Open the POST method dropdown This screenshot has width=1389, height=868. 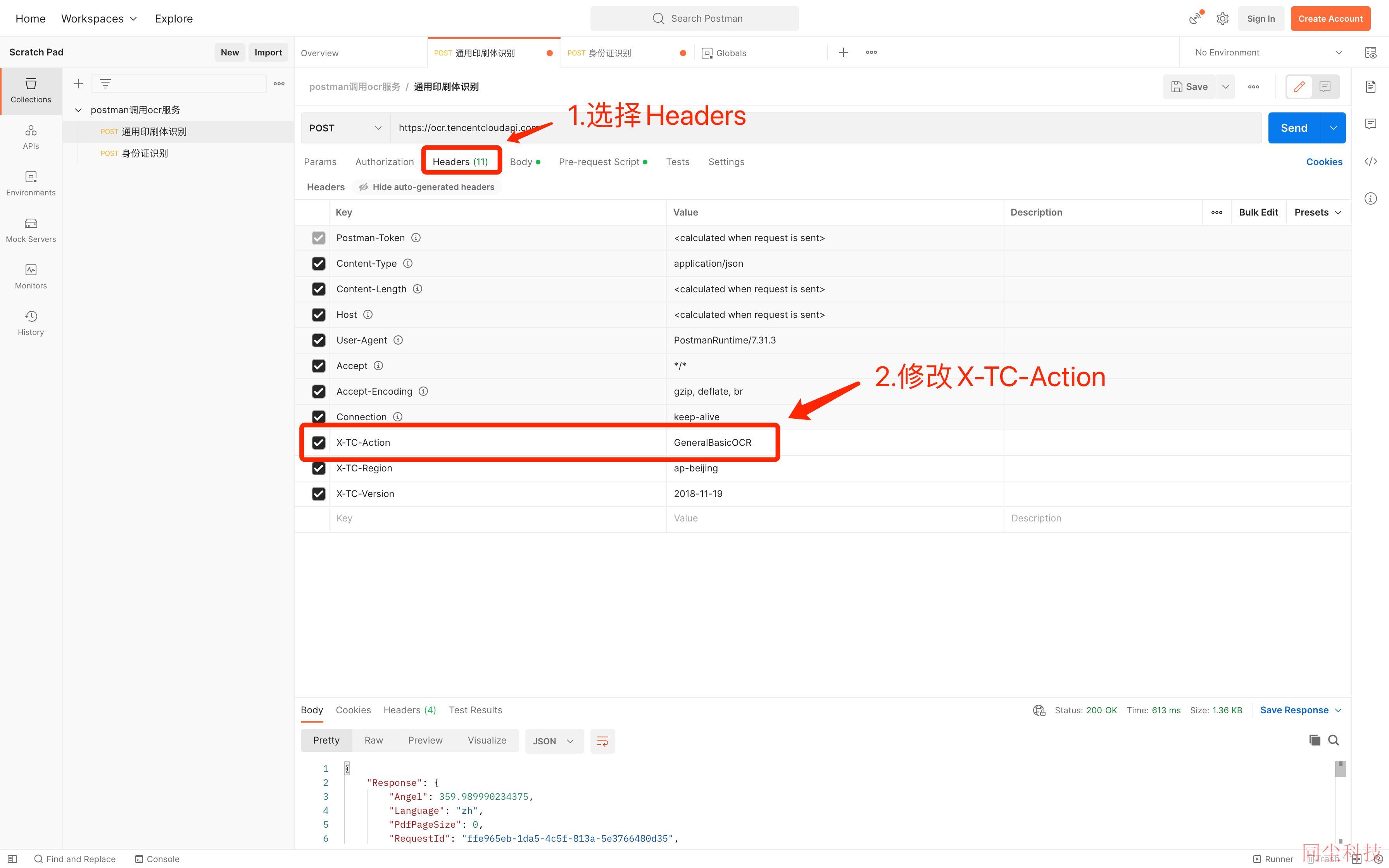point(345,128)
